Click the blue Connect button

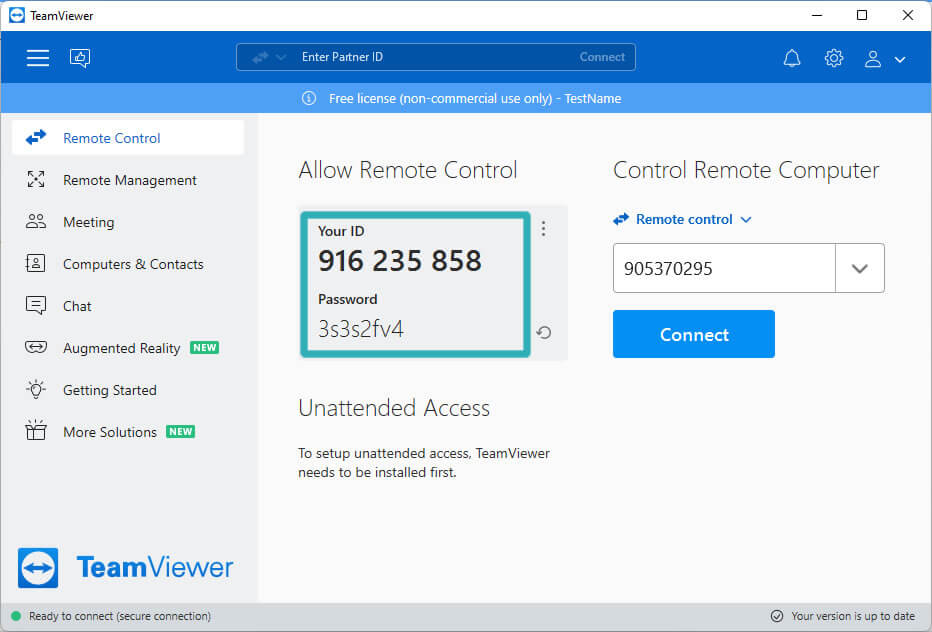tap(694, 334)
